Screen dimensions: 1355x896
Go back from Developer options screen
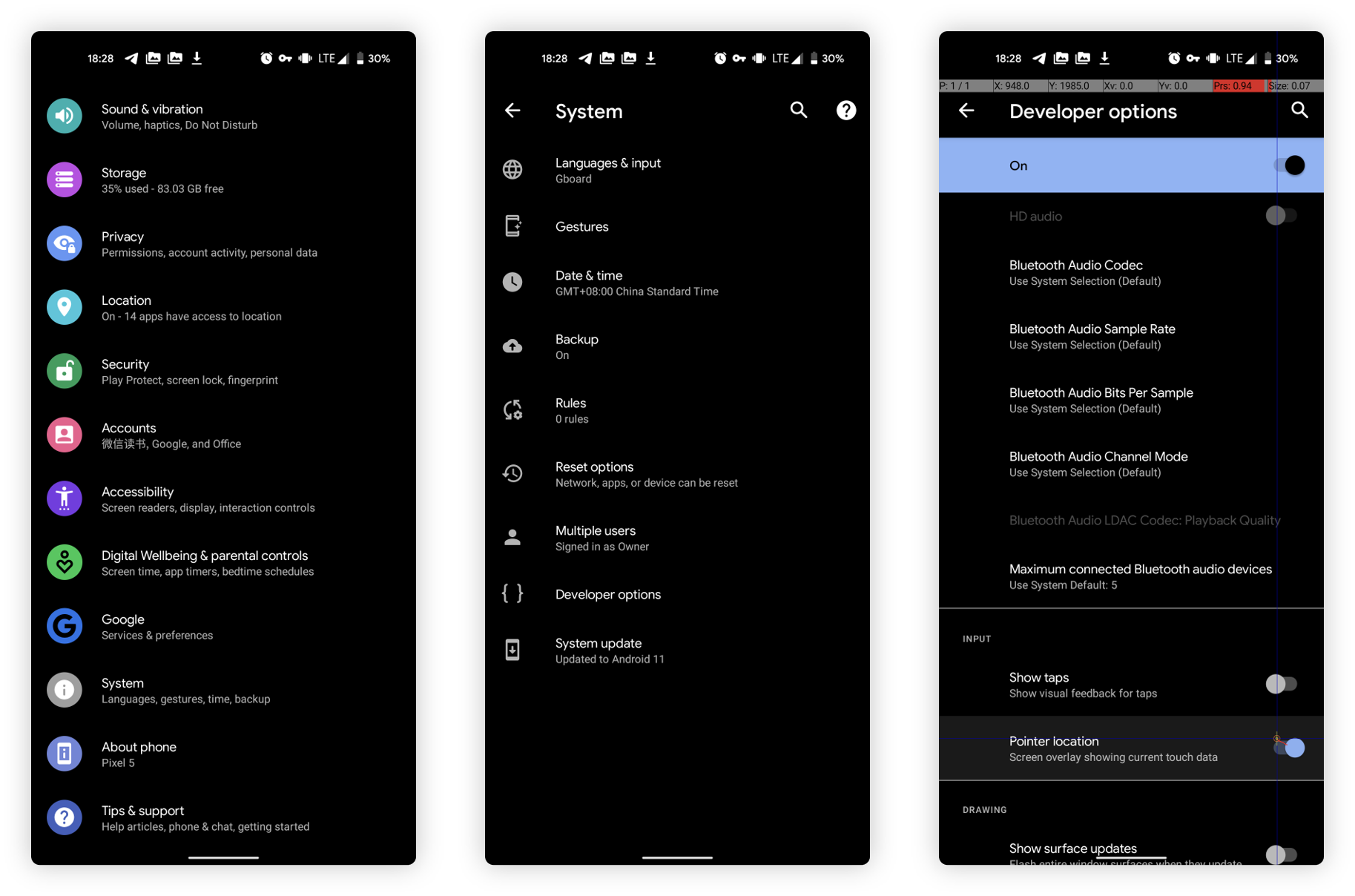tap(966, 111)
